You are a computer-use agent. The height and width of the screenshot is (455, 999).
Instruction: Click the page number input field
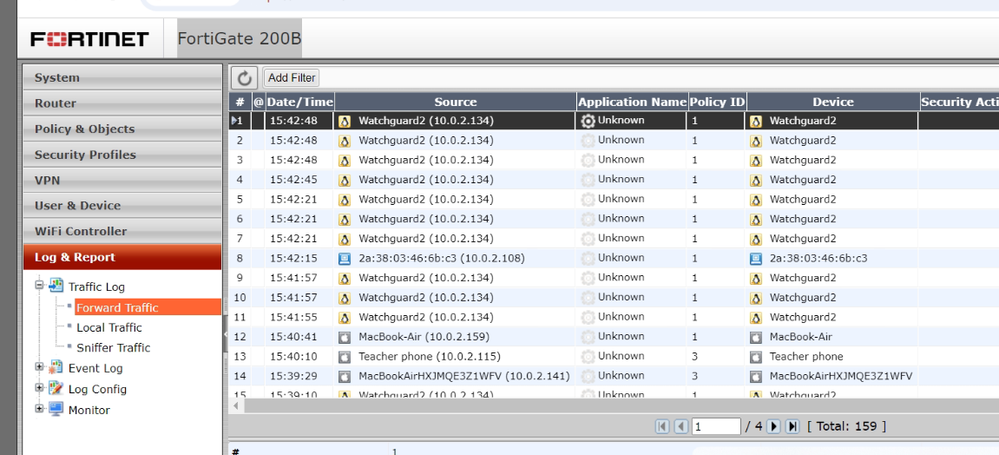(x=716, y=426)
